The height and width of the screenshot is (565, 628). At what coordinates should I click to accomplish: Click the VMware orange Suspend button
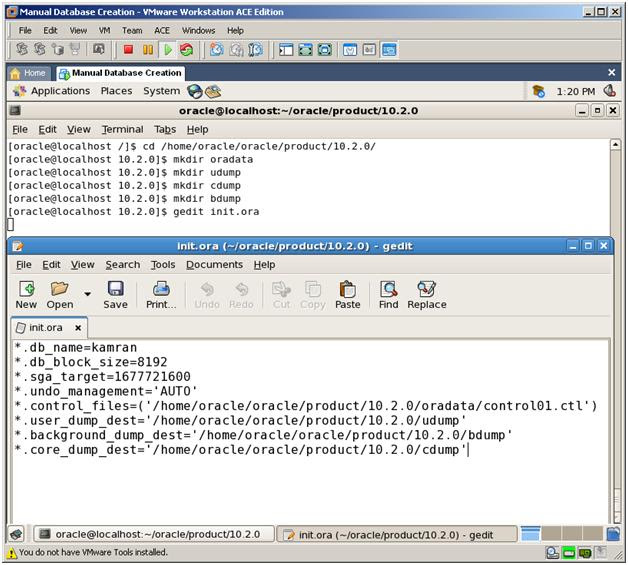pyautogui.click(x=148, y=50)
